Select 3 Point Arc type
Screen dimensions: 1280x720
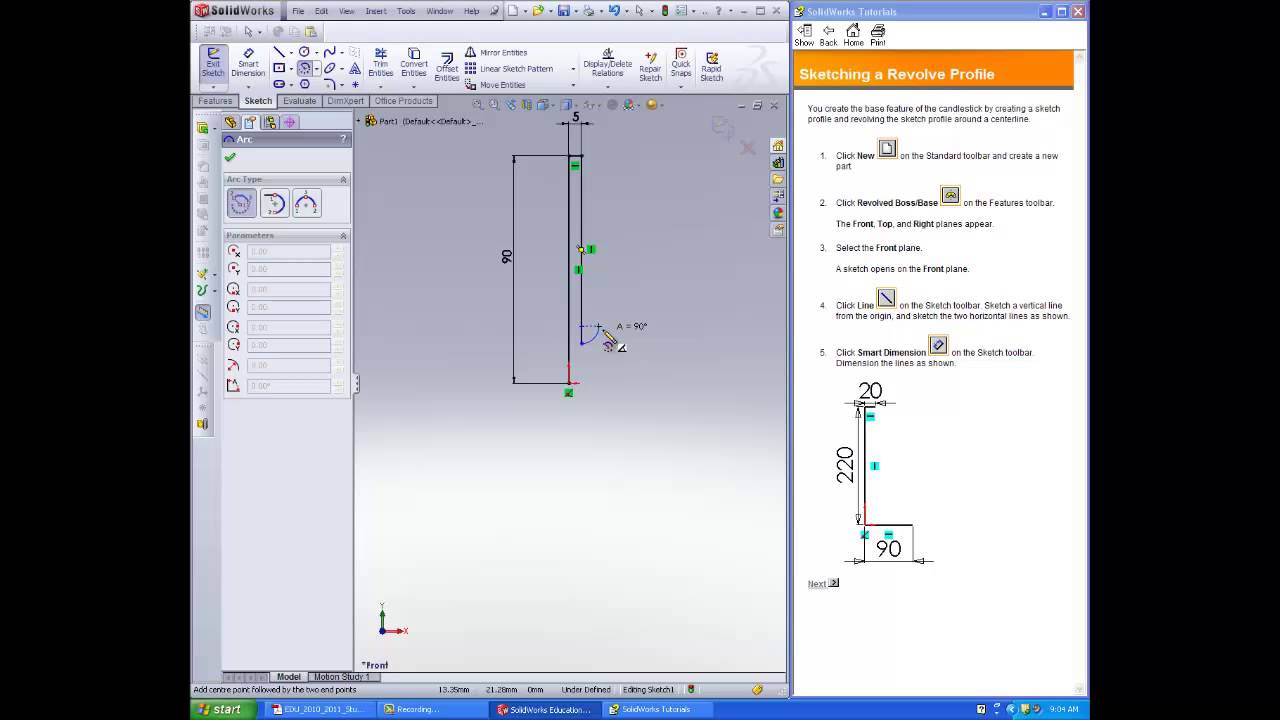pos(306,203)
